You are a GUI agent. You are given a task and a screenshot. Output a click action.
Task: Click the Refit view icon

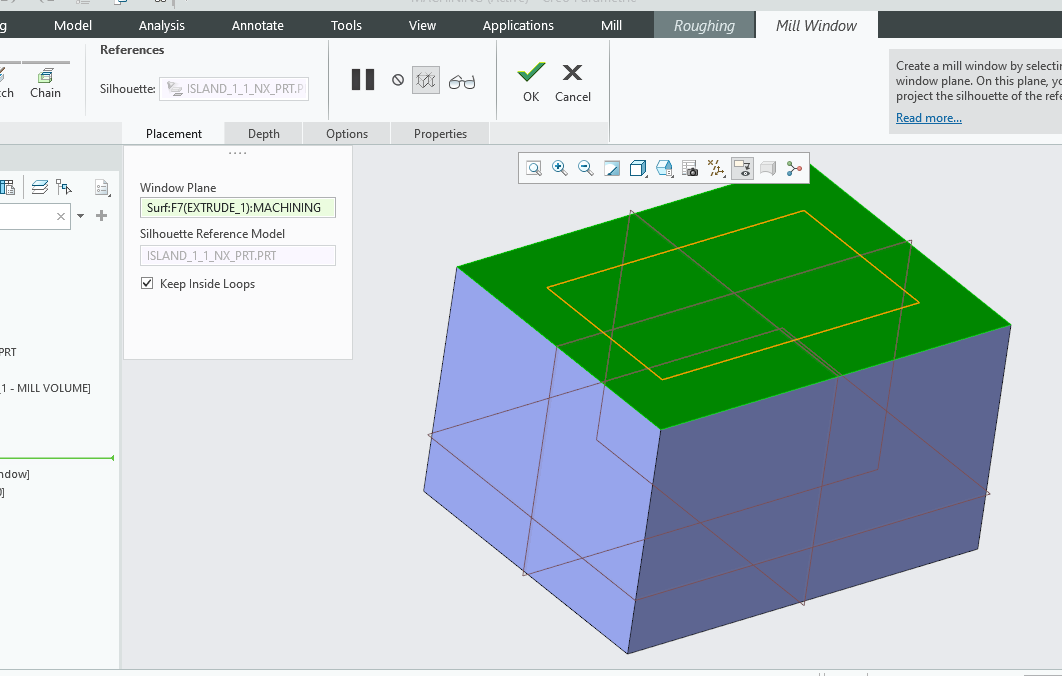click(534, 169)
